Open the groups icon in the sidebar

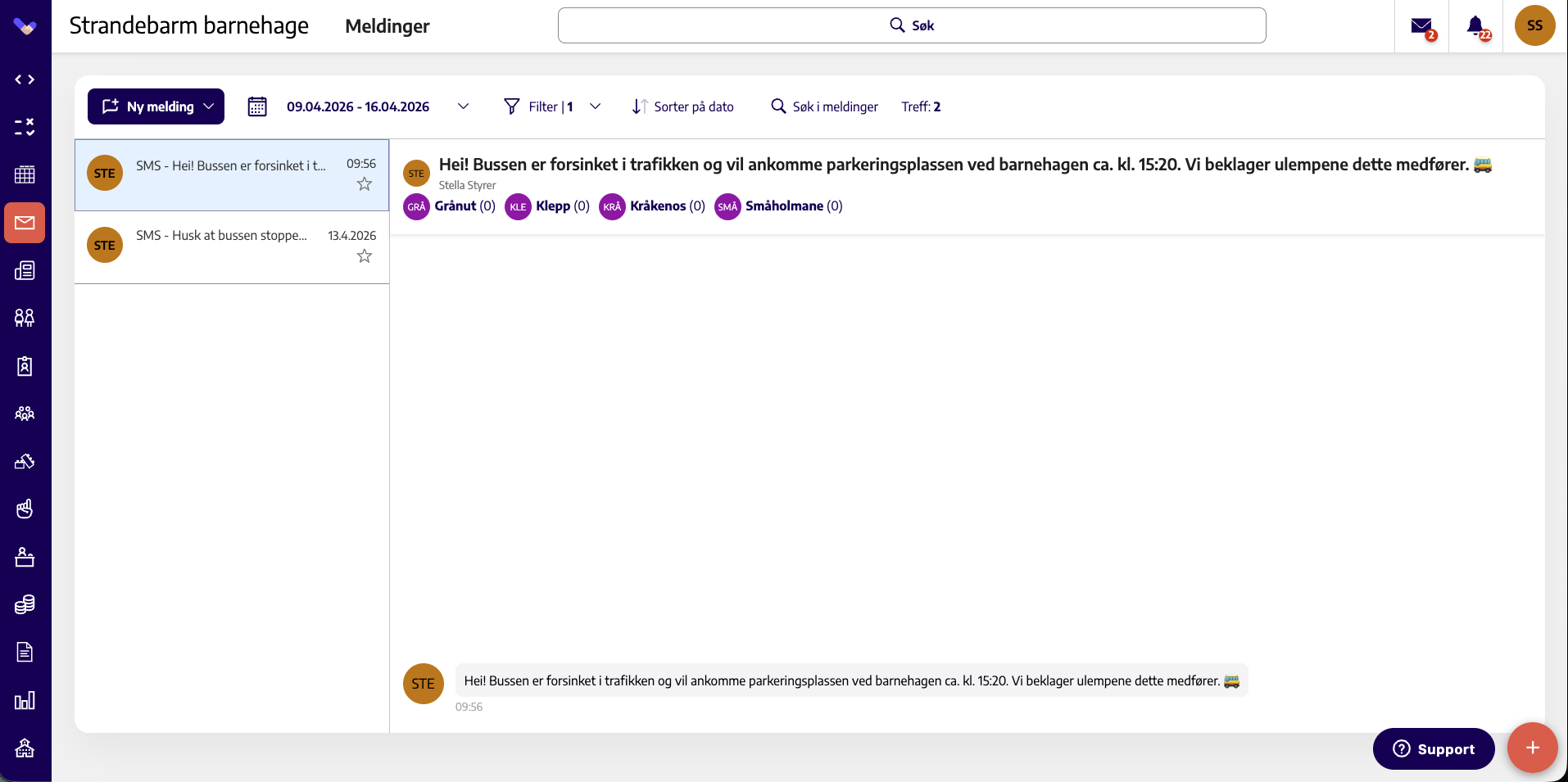point(25,414)
